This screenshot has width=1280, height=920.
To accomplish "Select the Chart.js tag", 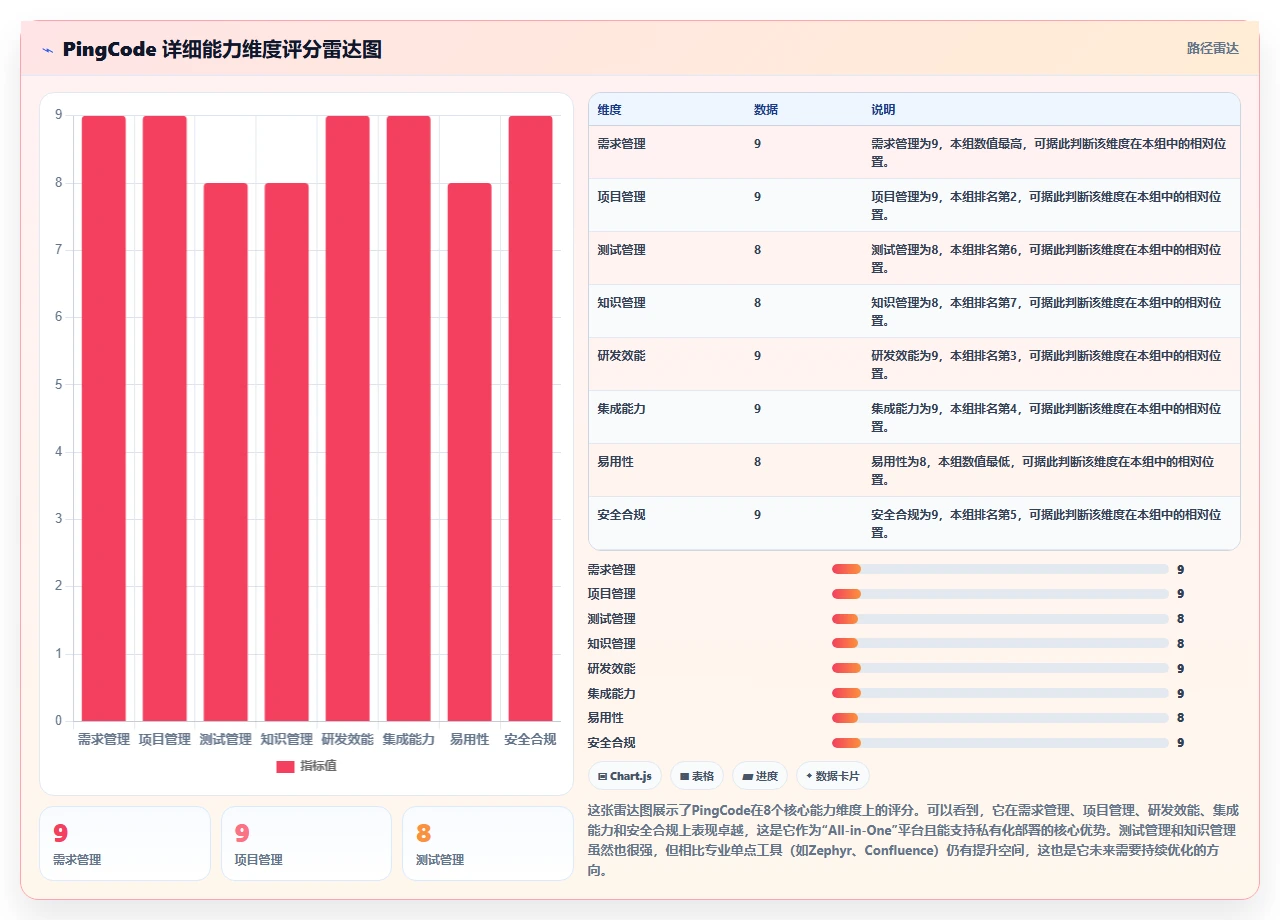I will click(625, 776).
